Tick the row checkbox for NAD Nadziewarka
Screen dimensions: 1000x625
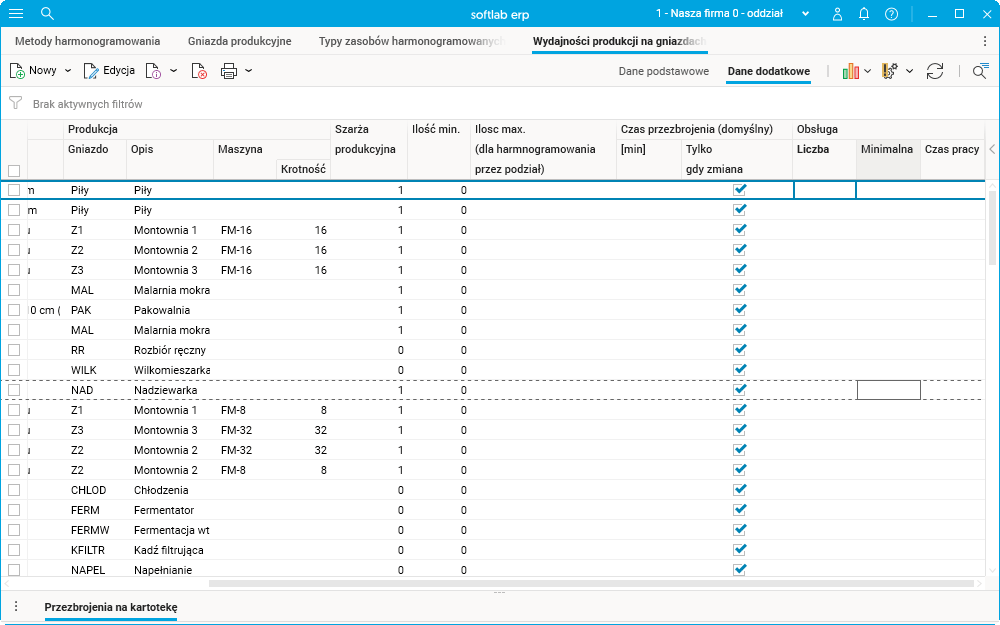click(x=14, y=390)
